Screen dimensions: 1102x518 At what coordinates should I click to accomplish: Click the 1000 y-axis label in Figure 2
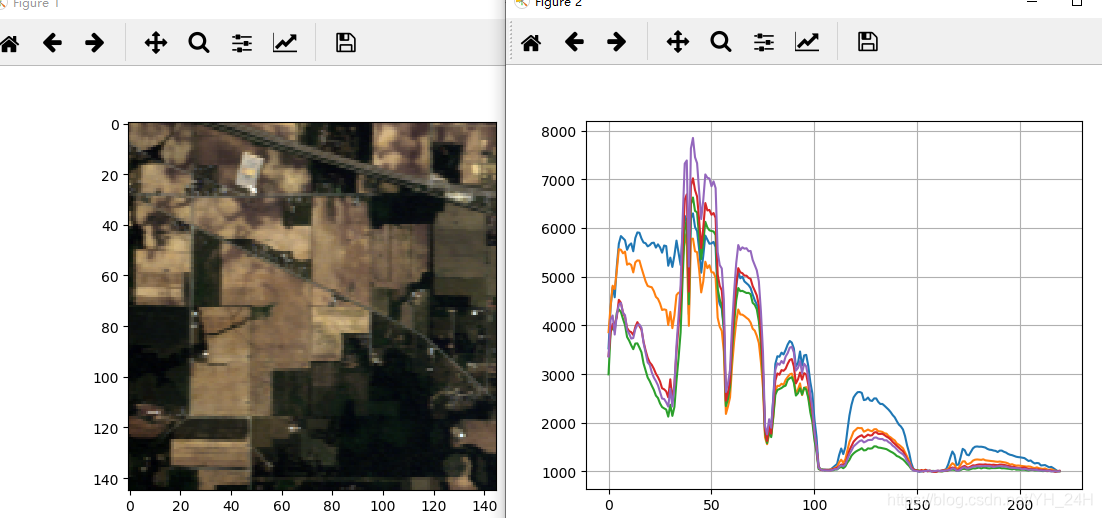pos(559,472)
